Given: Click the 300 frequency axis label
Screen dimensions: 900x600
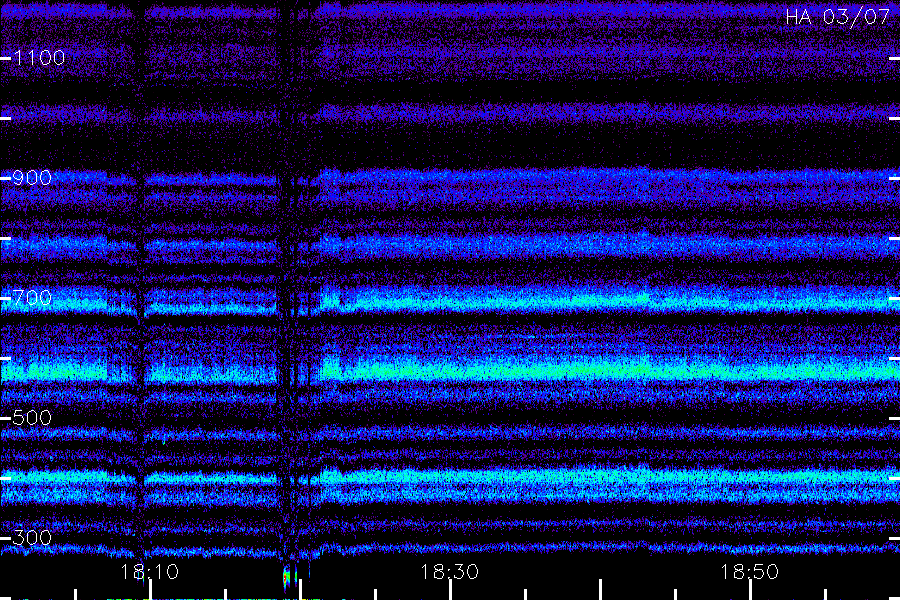Looking at the screenshot, I should pos(32,538).
